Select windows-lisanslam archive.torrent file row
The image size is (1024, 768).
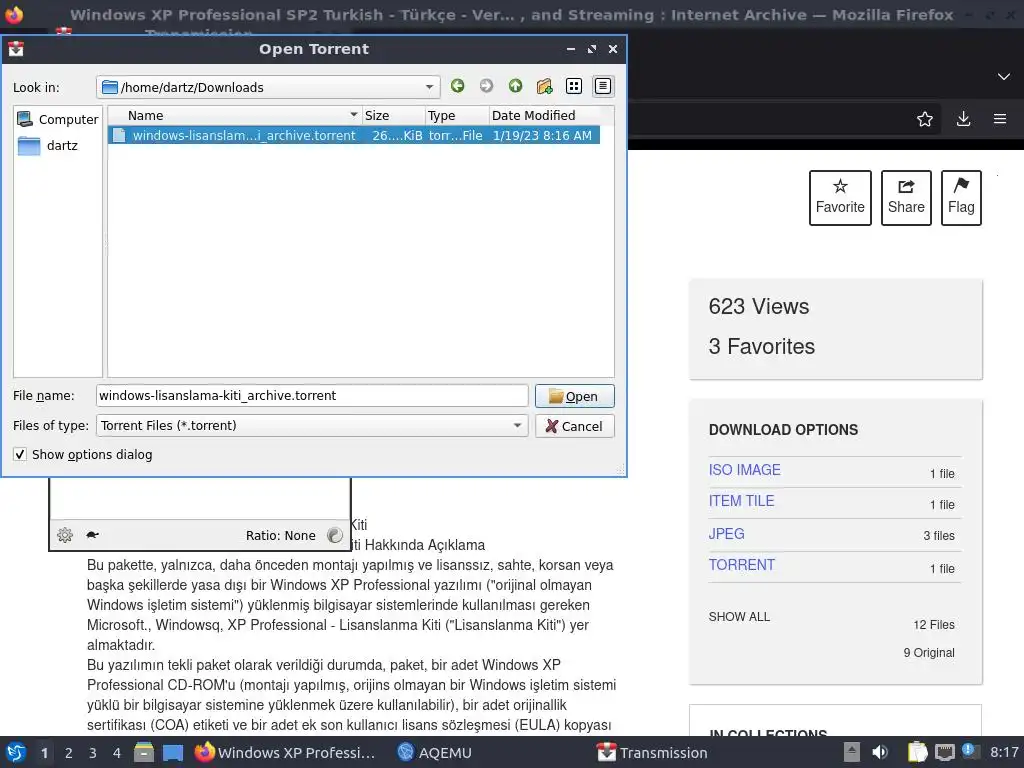click(354, 135)
